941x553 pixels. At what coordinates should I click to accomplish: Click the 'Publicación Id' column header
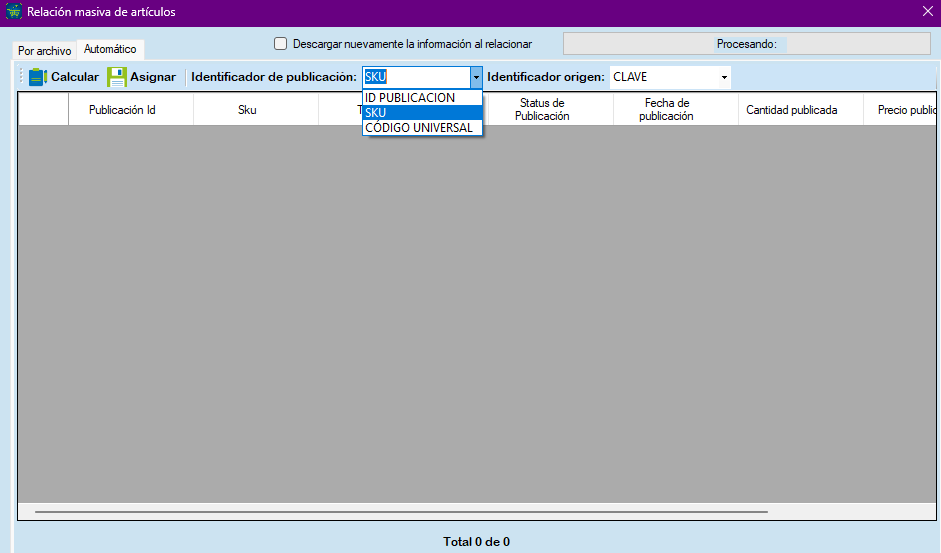[x=122, y=110]
